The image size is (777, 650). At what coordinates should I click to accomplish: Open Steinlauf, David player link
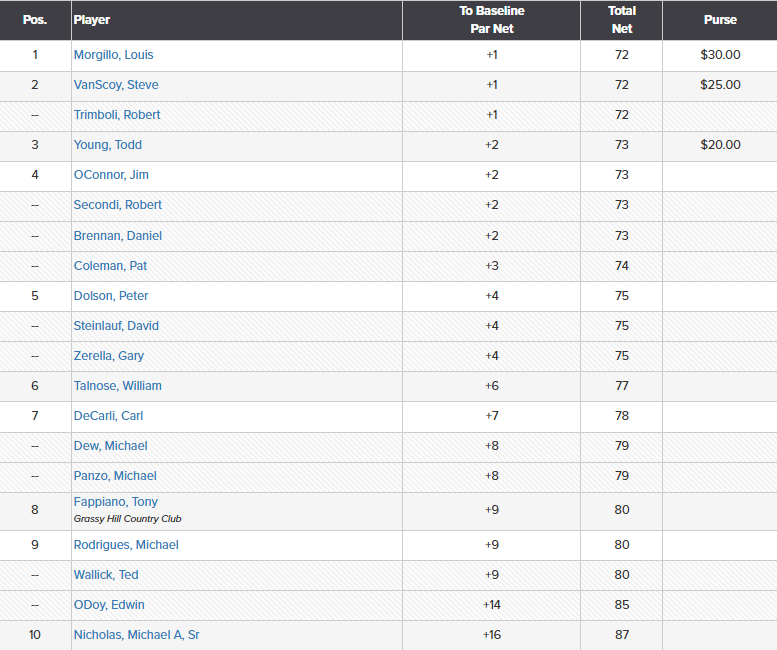point(116,326)
